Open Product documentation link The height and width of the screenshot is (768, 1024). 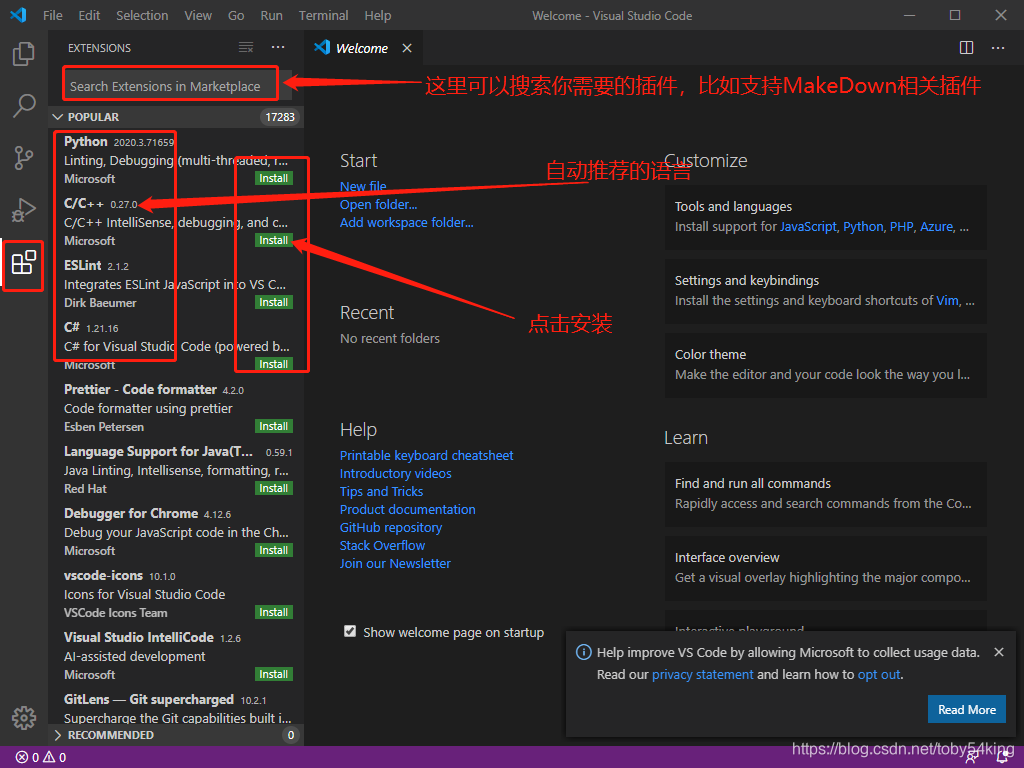pos(408,509)
